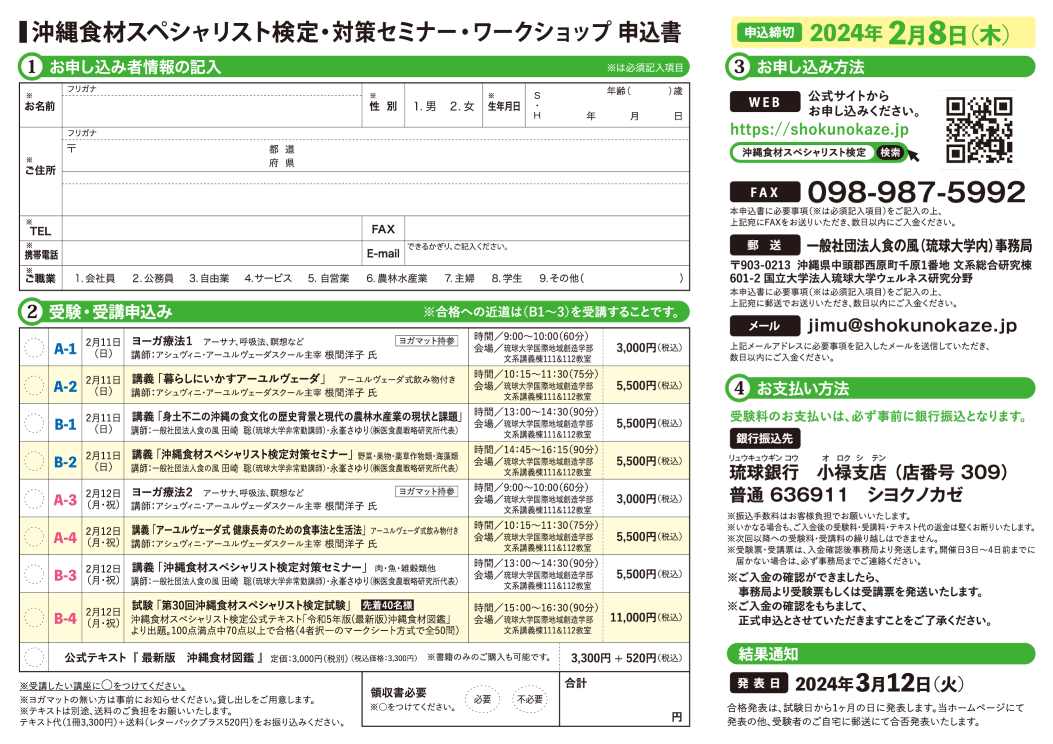Choose 不要 for no receipt
1053x744 pixels.
tap(531, 699)
